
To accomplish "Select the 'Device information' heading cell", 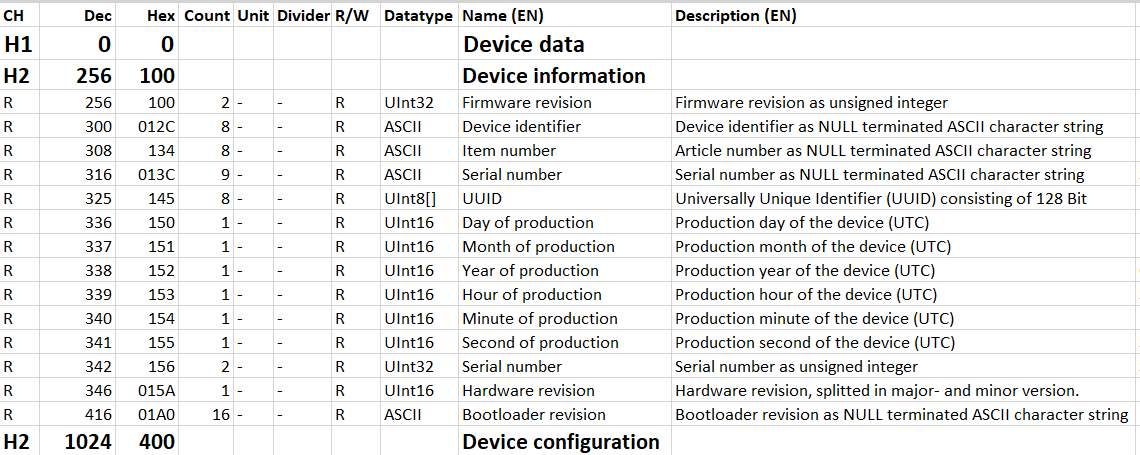I will point(554,76).
